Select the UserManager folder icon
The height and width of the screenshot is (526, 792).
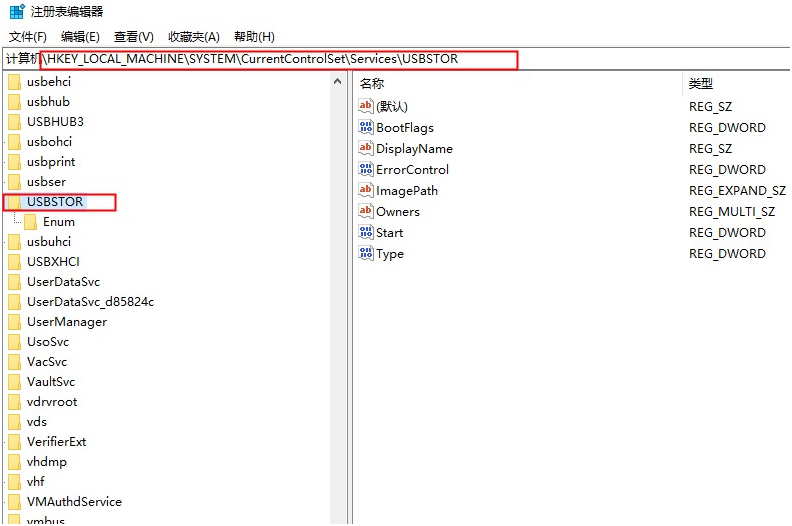click(15, 322)
